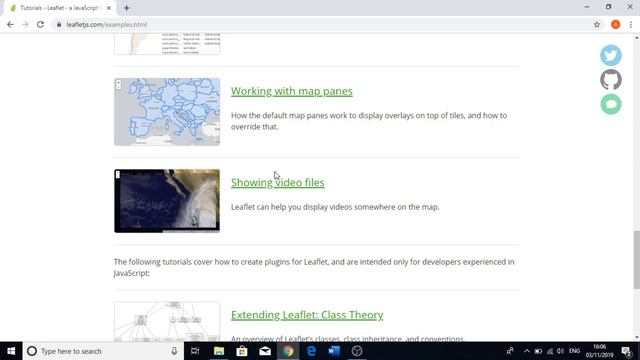This screenshot has height=360, width=640.
Task: Open Extending Leaflet: Class Theory tutorial
Action: click(x=307, y=315)
